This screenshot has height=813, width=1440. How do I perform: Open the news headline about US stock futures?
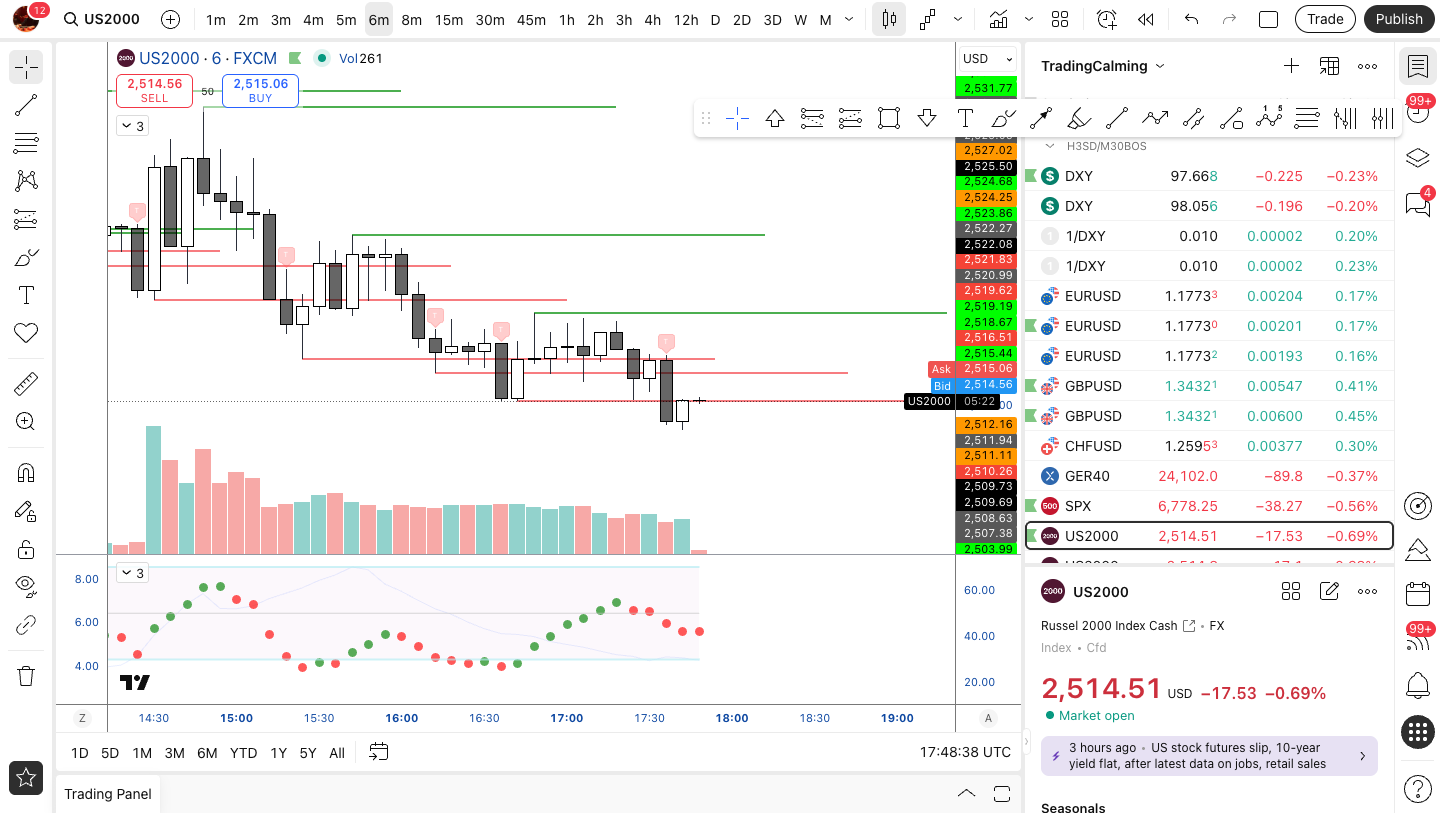click(1209, 756)
